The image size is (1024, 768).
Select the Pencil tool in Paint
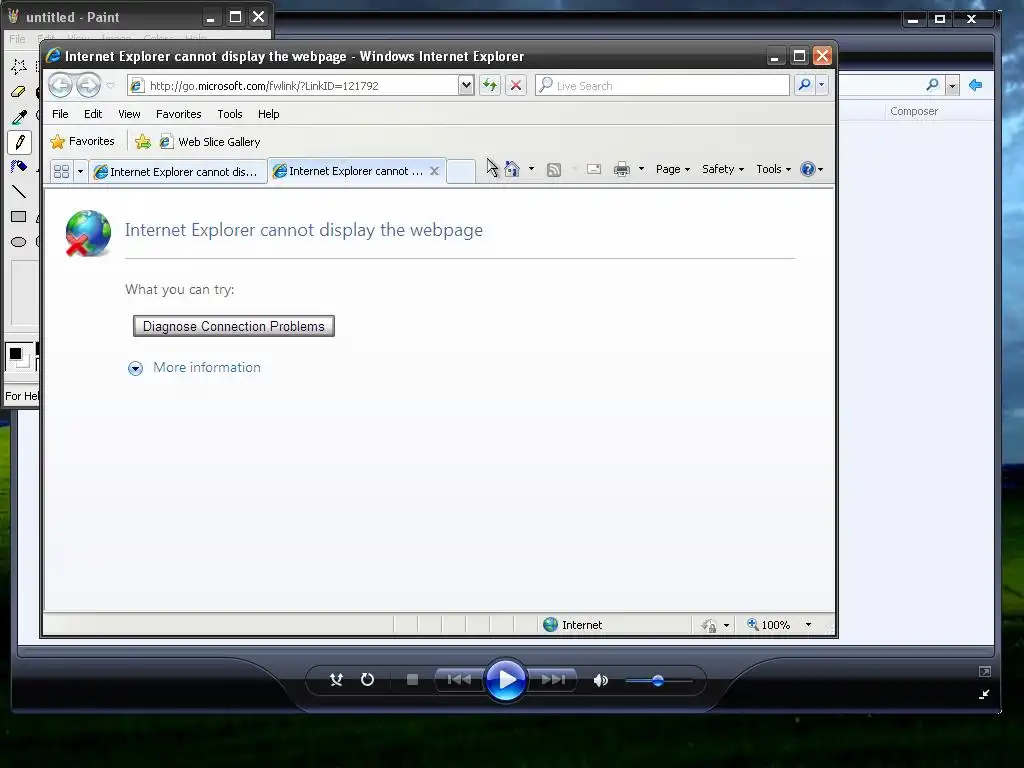click(19, 142)
